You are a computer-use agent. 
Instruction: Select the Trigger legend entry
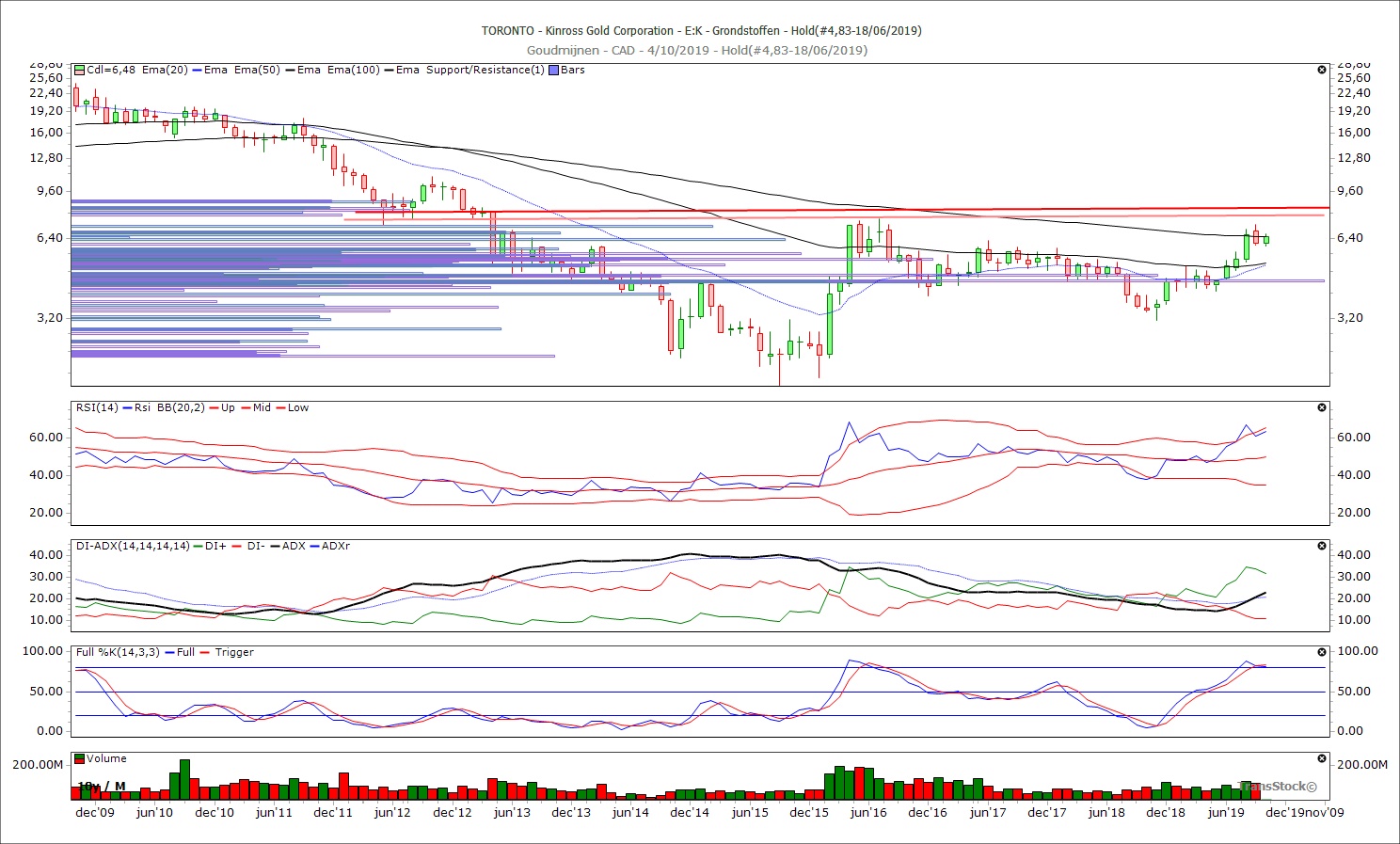(234, 652)
